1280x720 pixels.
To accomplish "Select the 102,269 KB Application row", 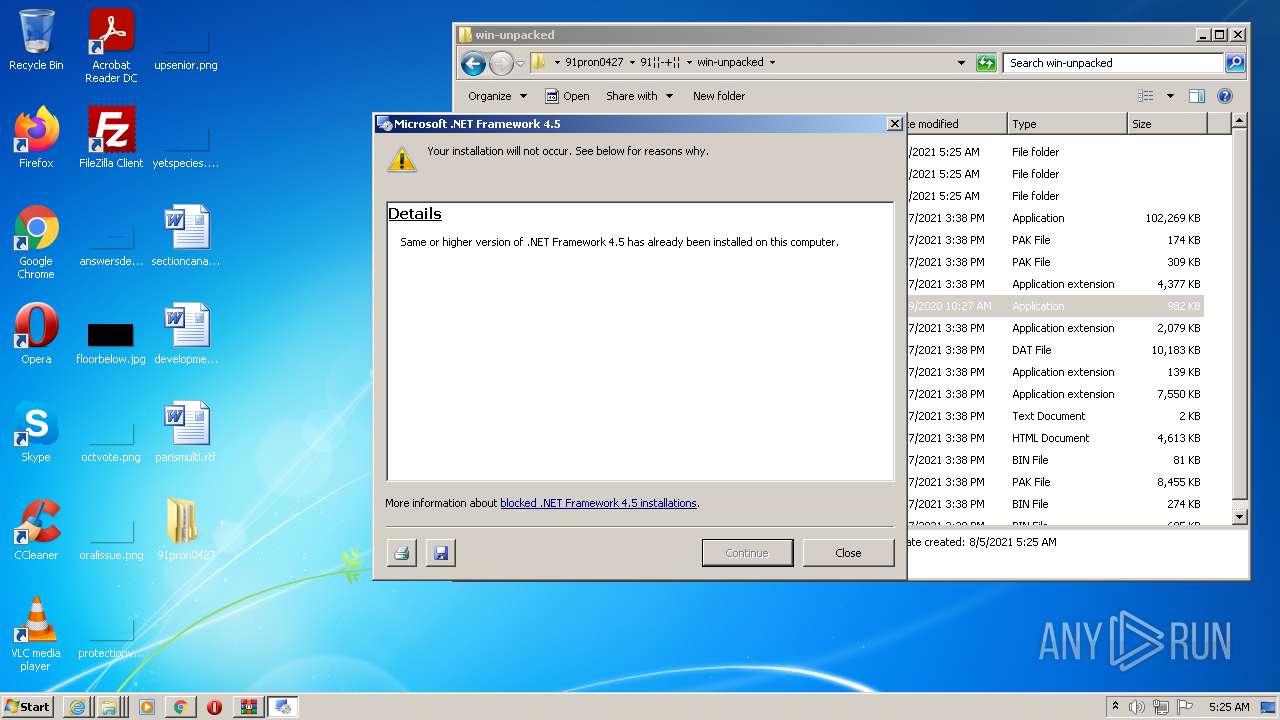I will pyautogui.click(x=1055, y=218).
